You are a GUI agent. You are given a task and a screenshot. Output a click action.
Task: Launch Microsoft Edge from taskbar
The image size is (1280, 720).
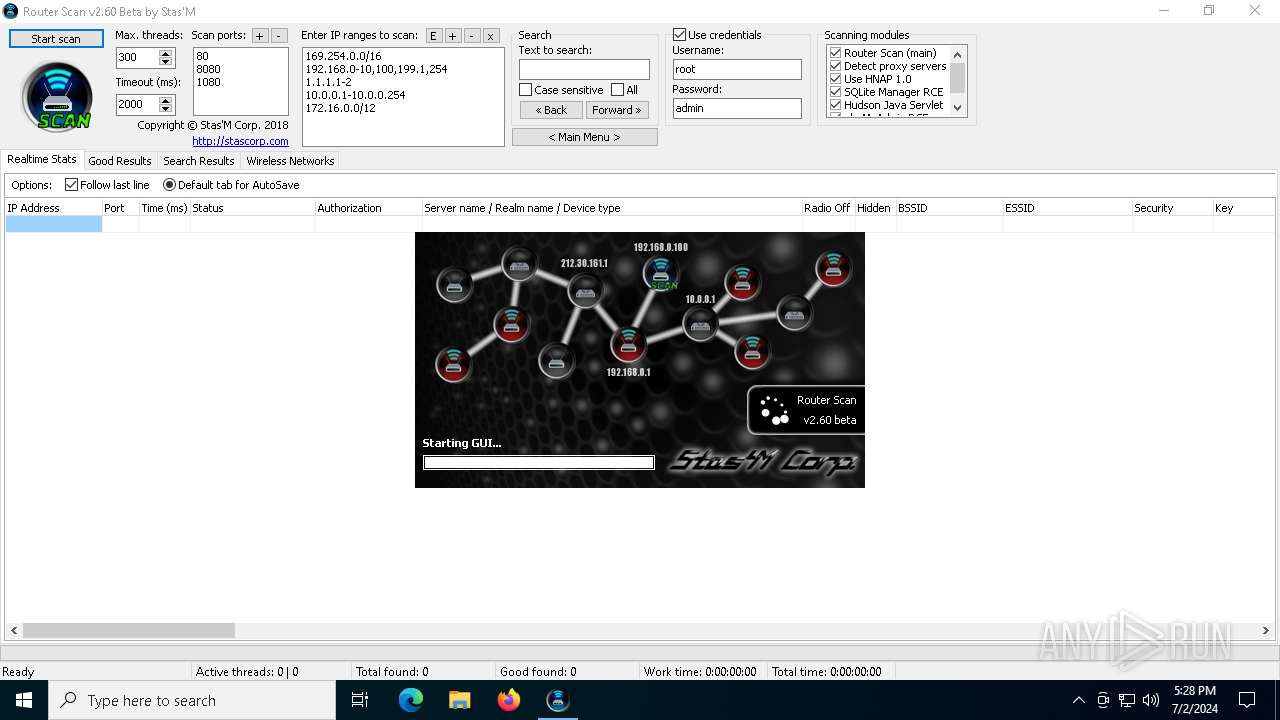(x=411, y=700)
